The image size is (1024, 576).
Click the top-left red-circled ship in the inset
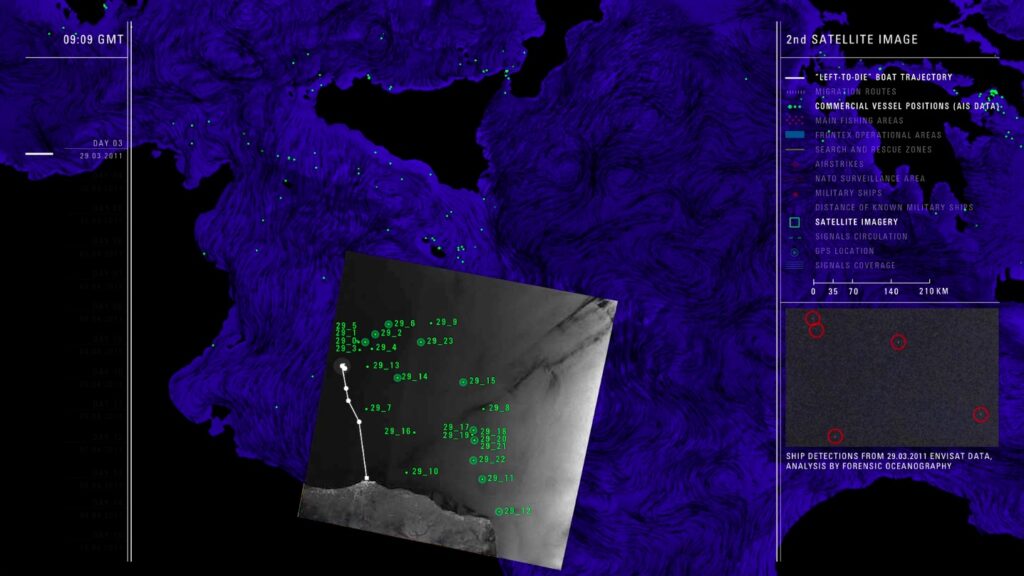click(812, 318)
